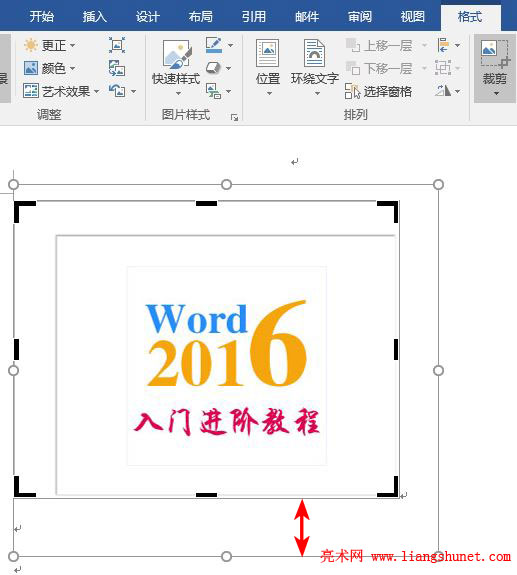The image size is (517, 575).
Task: Open the 位置 position menu
Action: click(268, 68)
